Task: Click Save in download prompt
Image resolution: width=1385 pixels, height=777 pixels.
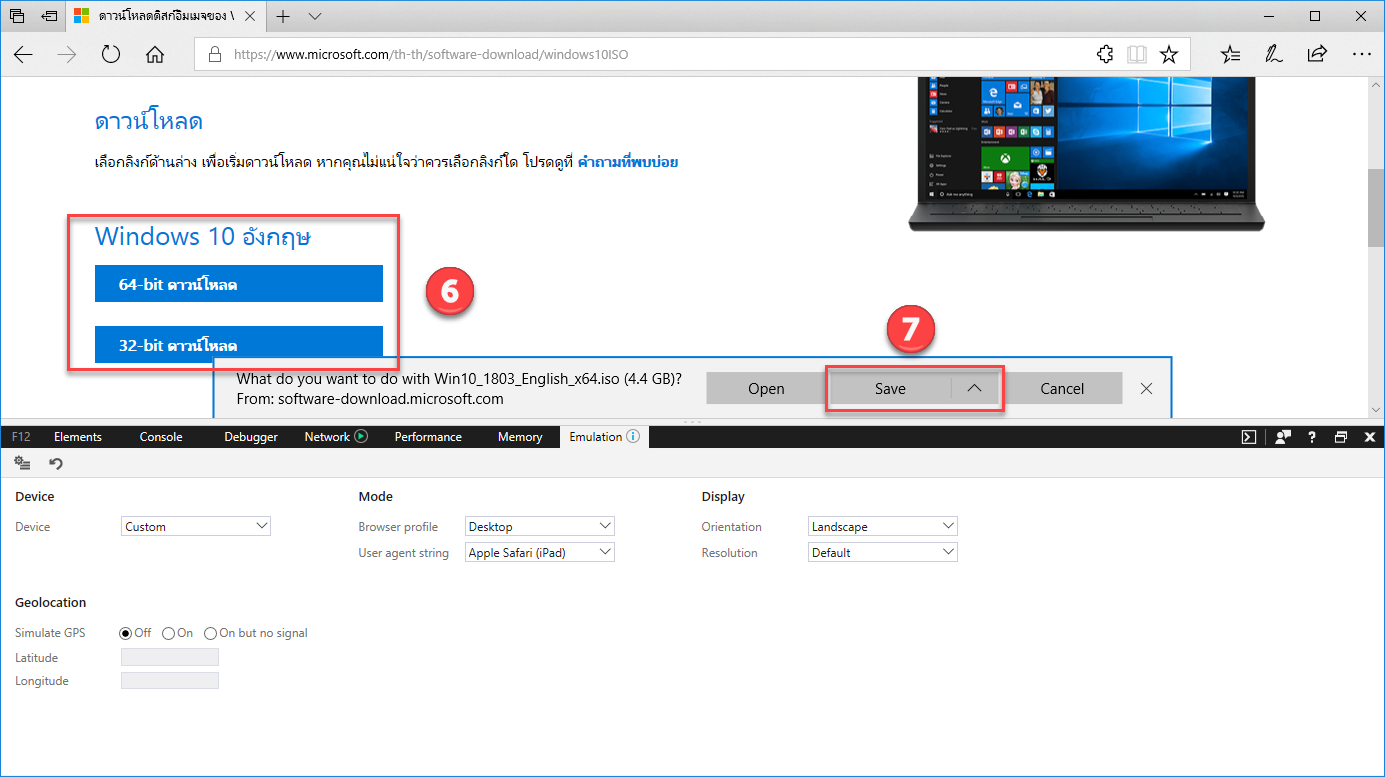Action: pos(890,388)
